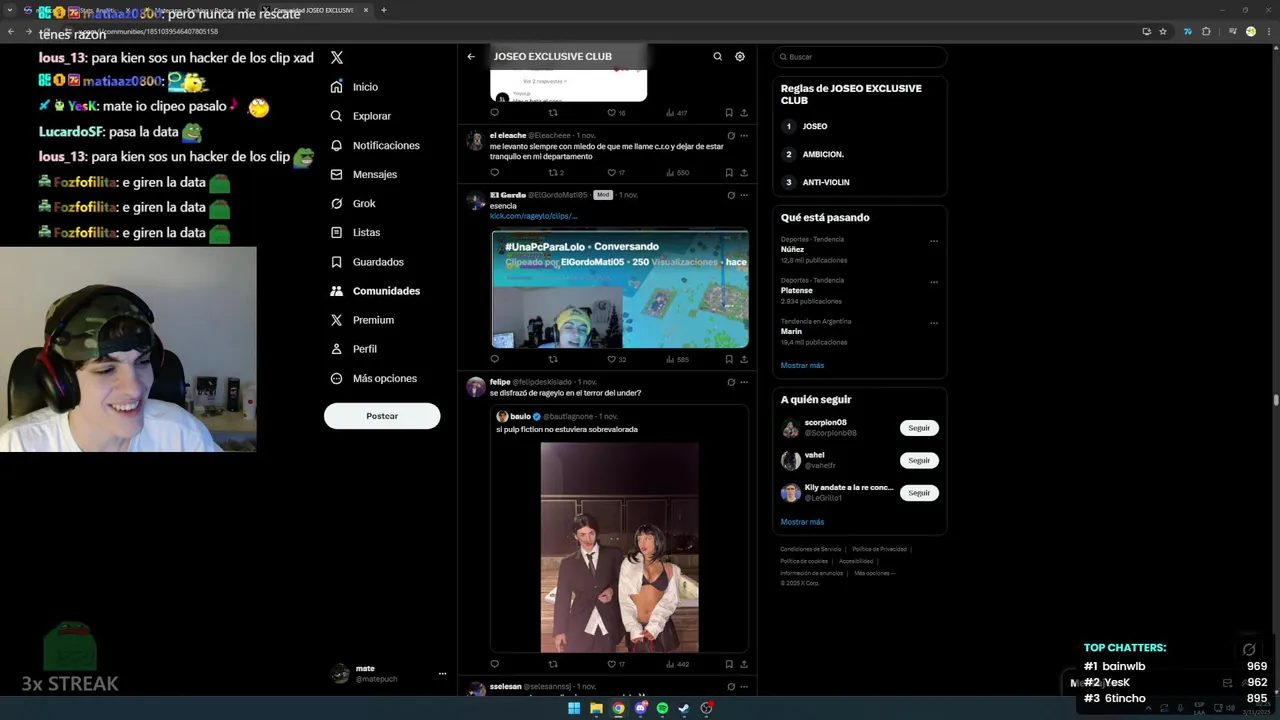This screenshot has width=1280, height=720.
Task: Open Windows Start menu
Action: 574,708
